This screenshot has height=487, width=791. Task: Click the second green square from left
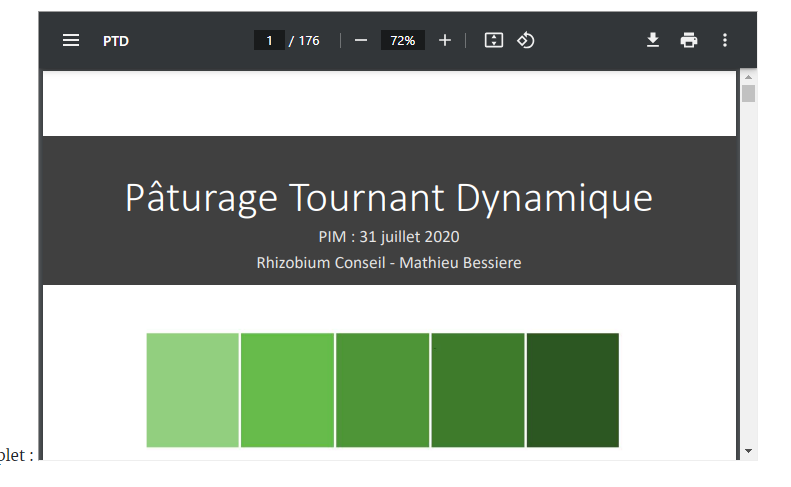(288, 390)
